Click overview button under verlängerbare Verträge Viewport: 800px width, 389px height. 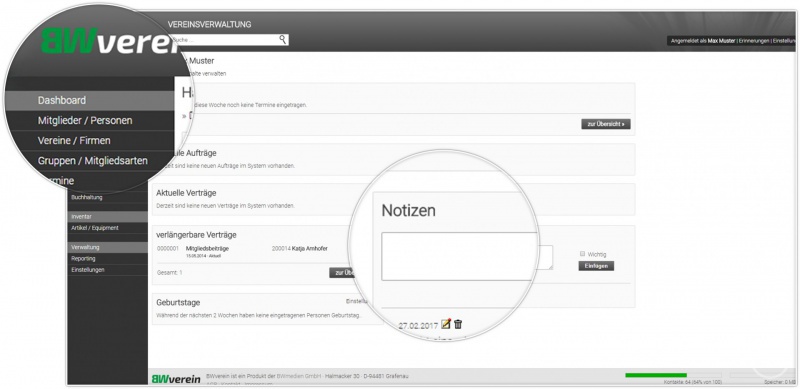[341, 273]
